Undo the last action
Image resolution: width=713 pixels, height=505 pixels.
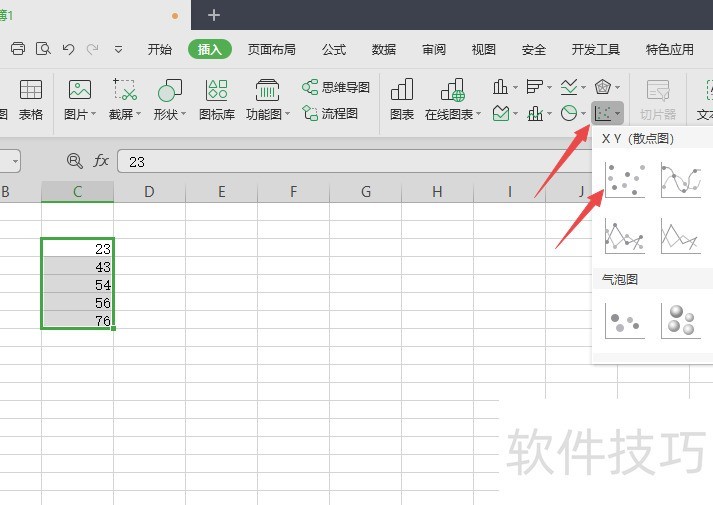68,49
